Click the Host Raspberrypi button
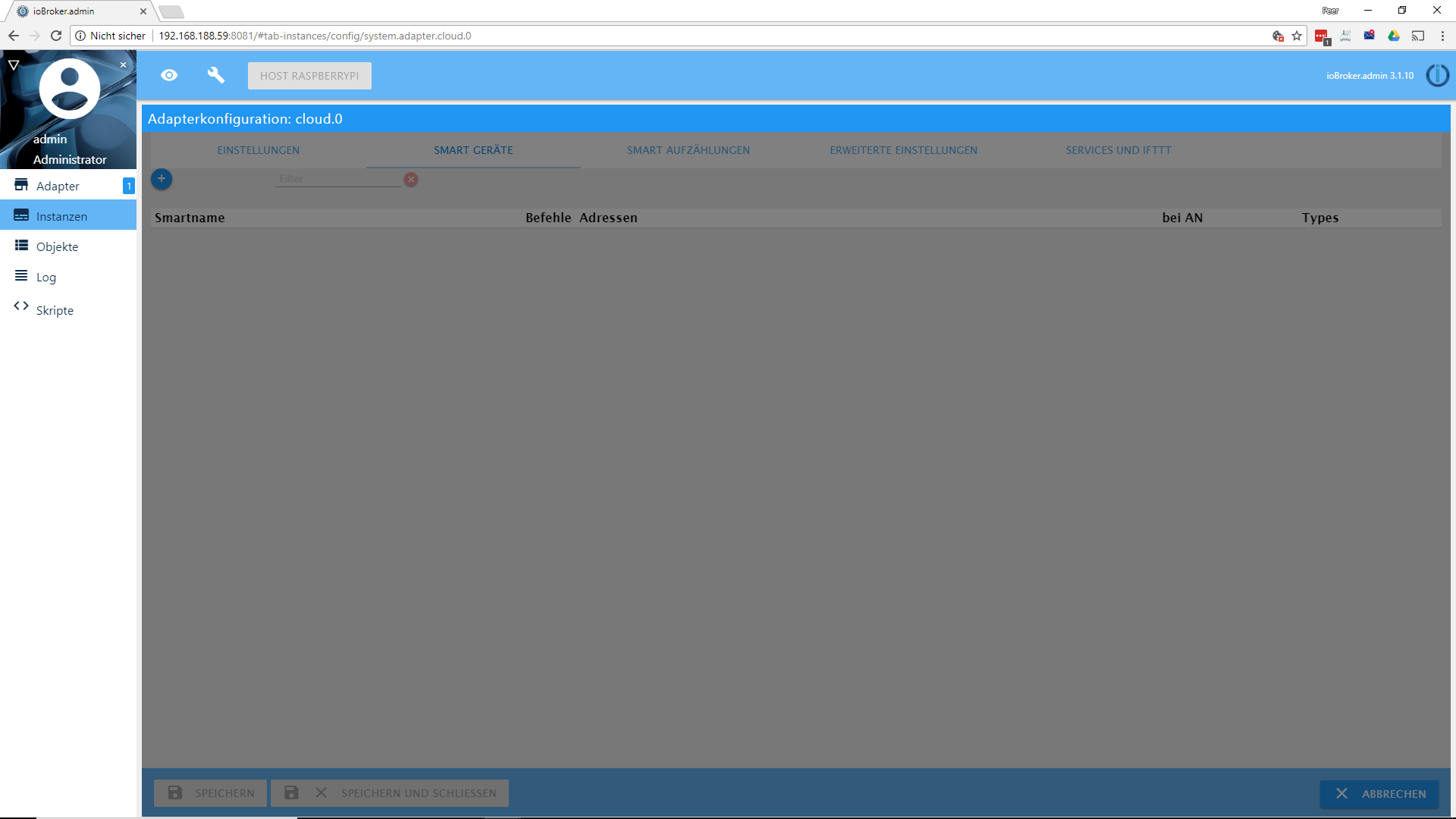The width and height of the screenshot is (1456, 819). pyautogui.click(x=309, y=76)
